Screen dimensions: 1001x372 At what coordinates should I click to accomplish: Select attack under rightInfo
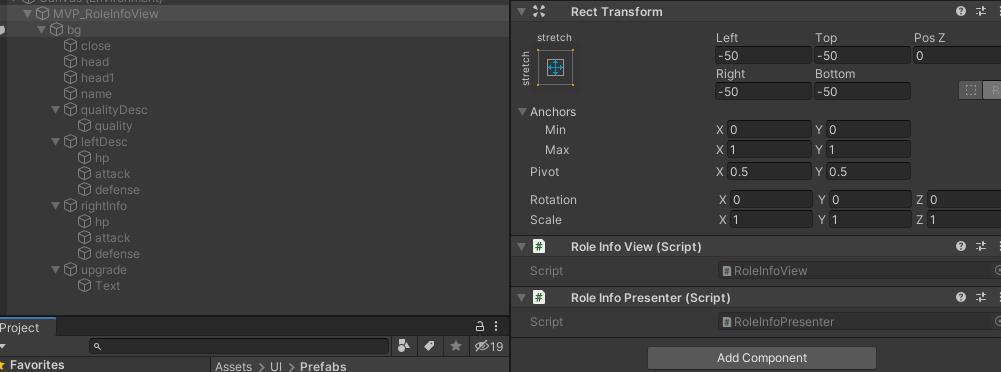point(112,237)
